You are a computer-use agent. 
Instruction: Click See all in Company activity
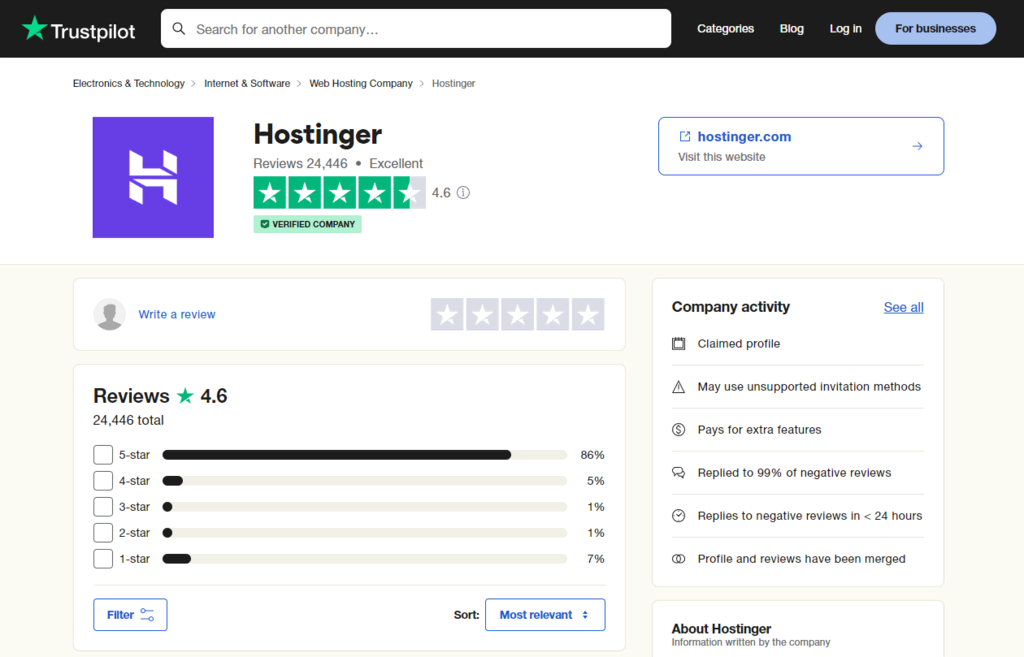pos(903,307)
